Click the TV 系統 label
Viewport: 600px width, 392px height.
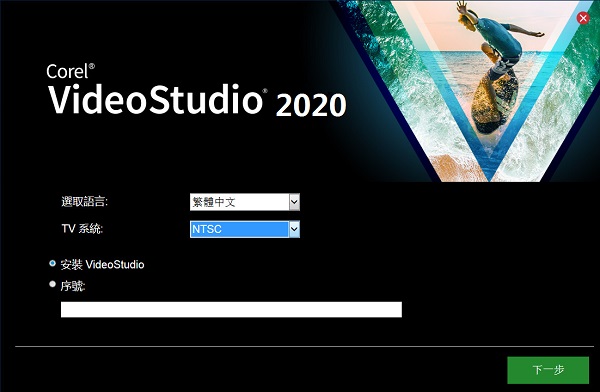[x=82, y=229]
